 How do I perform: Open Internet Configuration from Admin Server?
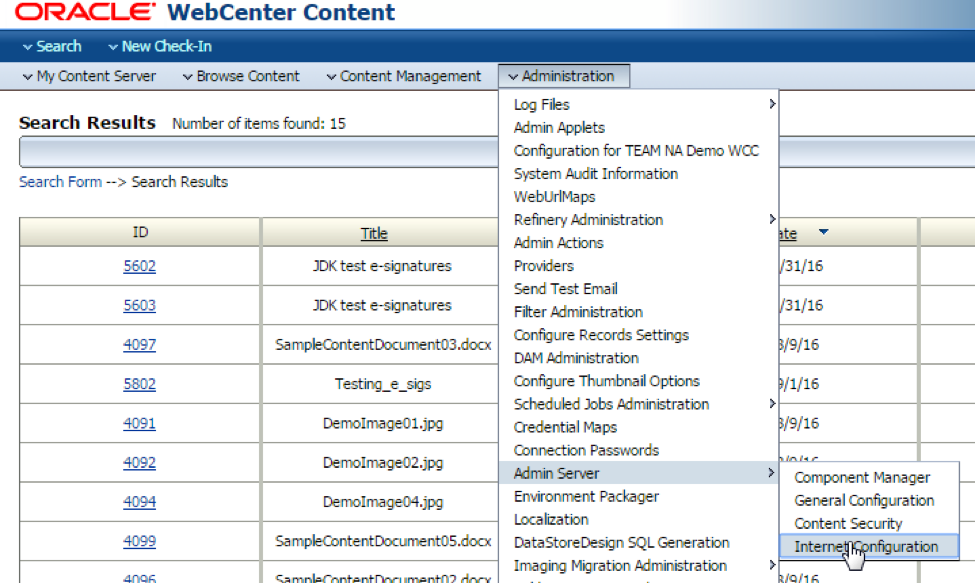866,546
